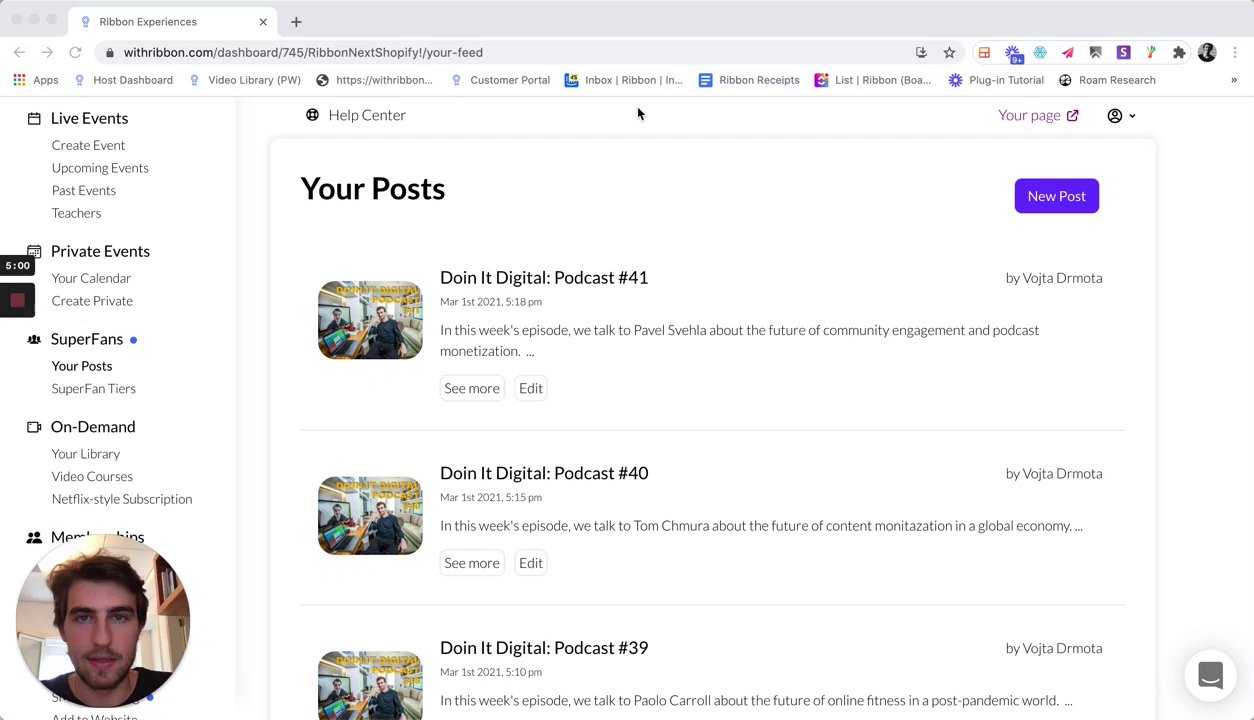Viewport: 1254px width, 720px height.
Task: Open the Help Center link
Action: tap(367, 115)
